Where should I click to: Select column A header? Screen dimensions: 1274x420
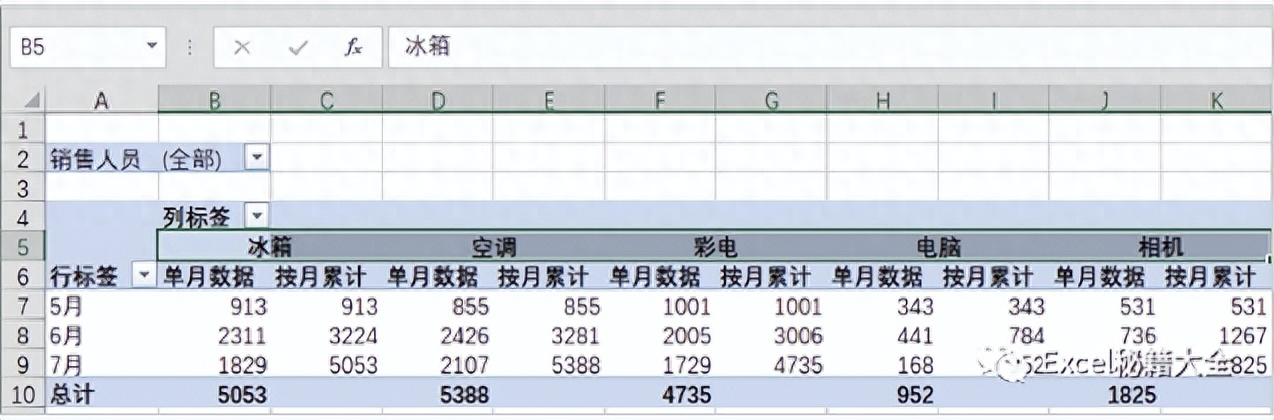click(x=101, y=102)
